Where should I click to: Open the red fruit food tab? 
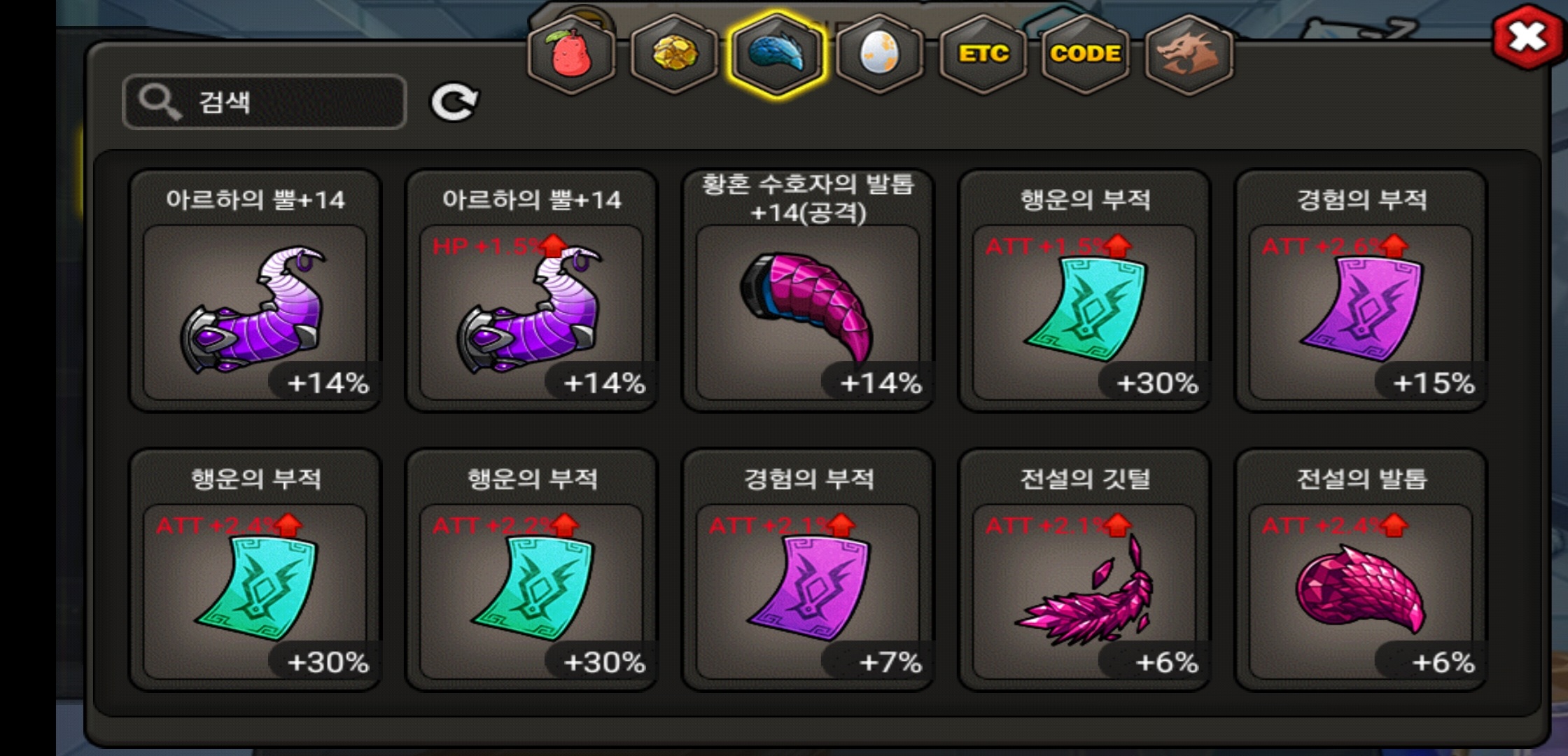572,54
